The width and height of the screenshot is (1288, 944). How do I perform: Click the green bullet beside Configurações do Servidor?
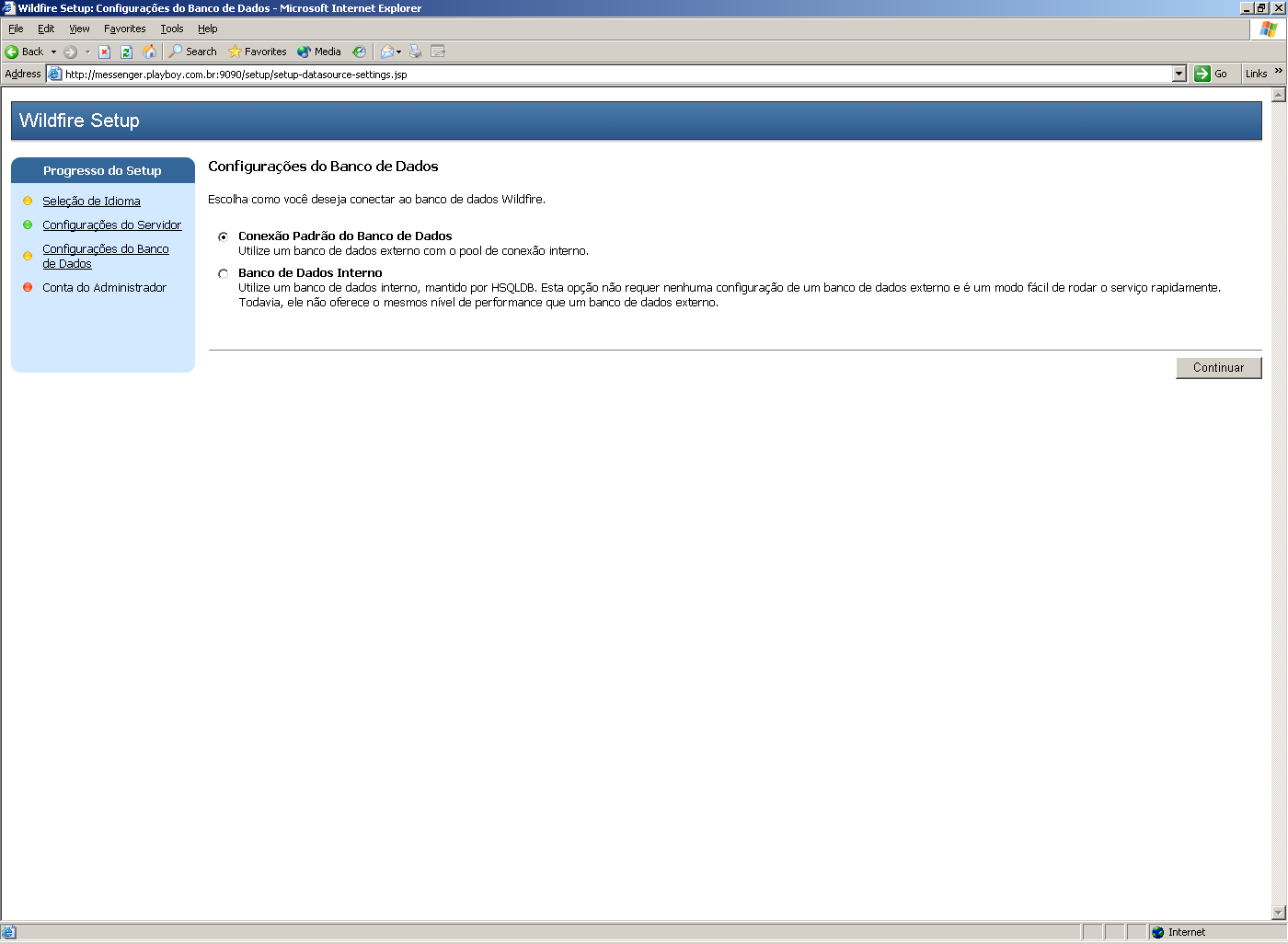pos(28,224)
